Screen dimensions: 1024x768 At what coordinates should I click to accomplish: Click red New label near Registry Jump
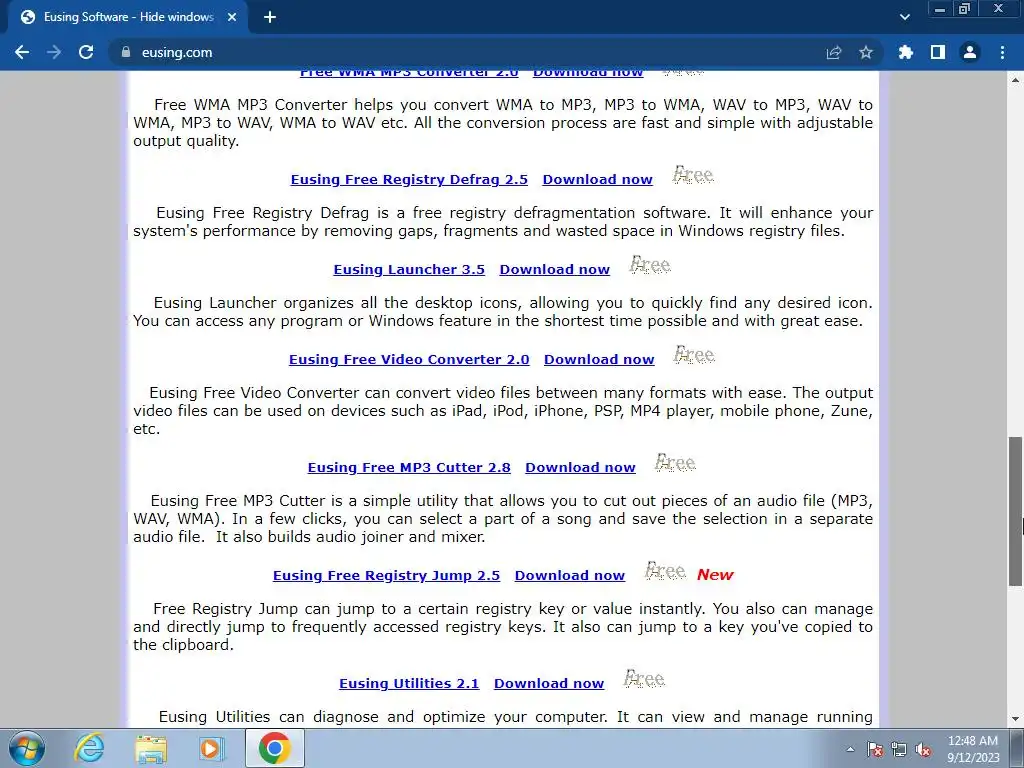pos(715,575)
